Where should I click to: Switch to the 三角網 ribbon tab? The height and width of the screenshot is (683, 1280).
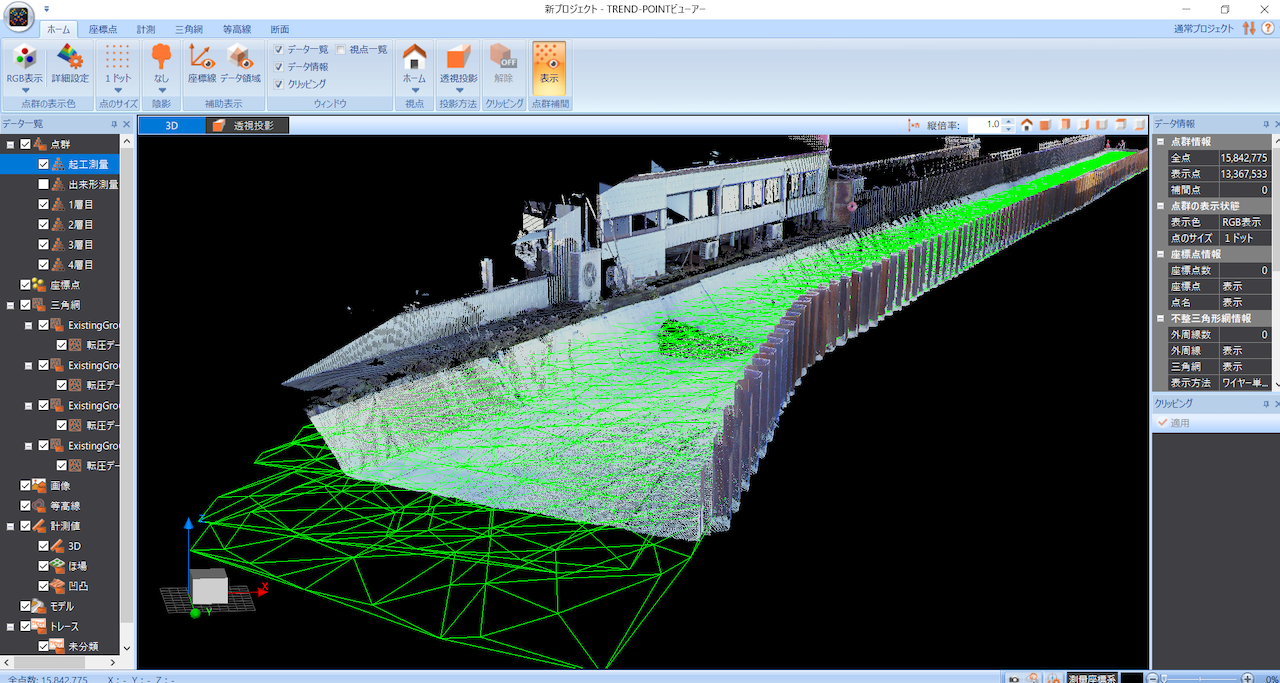pos(191,29)
